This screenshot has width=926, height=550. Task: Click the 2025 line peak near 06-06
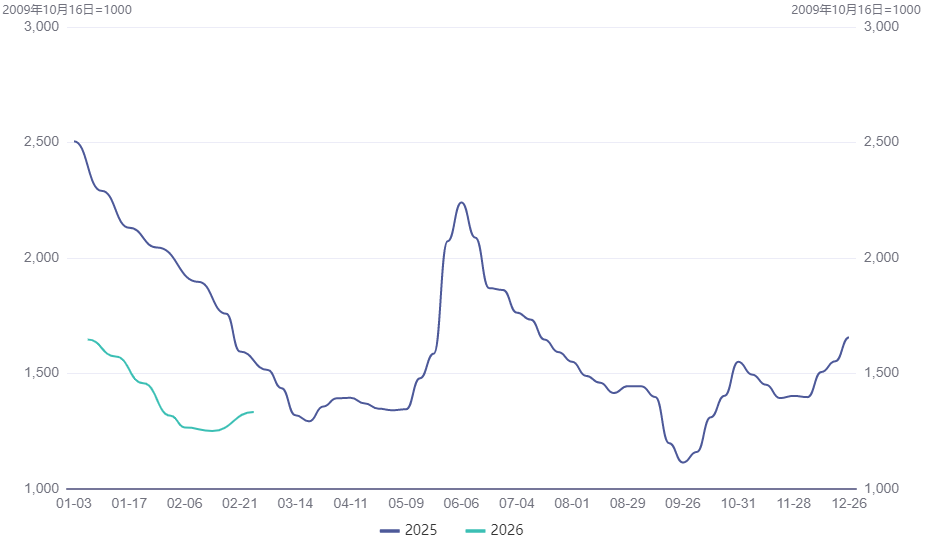[461, 202]
